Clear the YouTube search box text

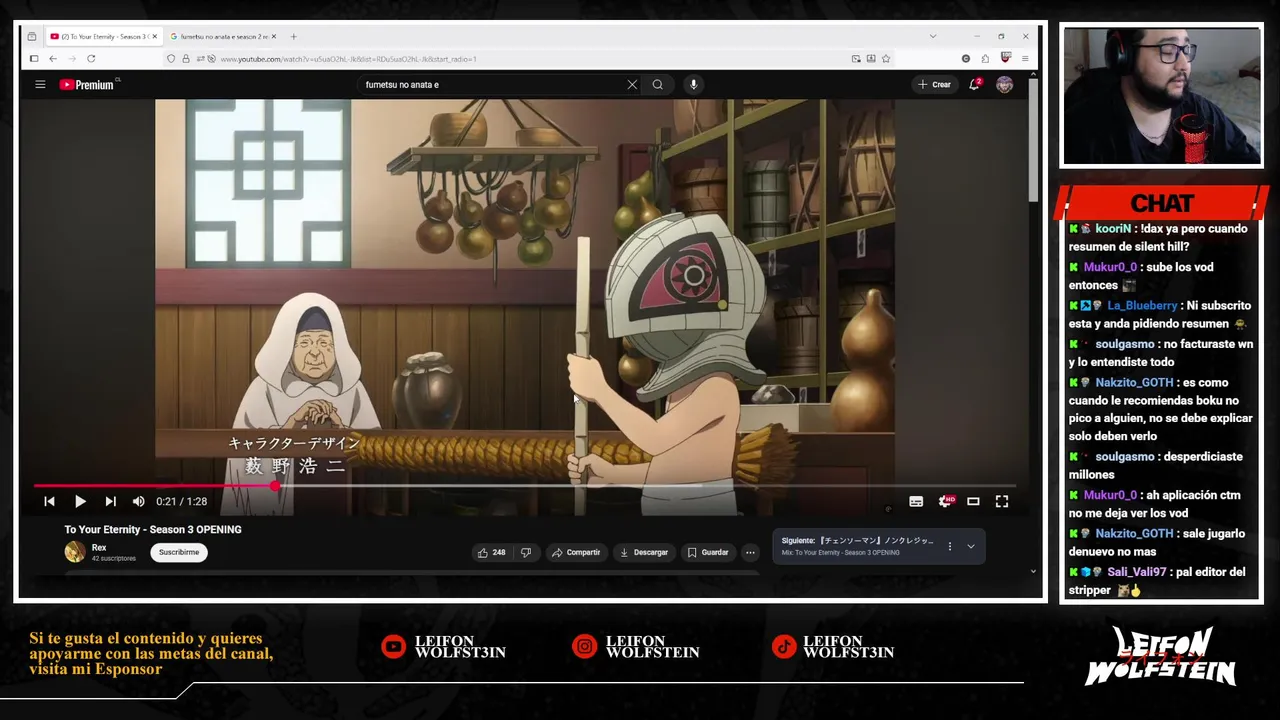[x=632, y=85]
